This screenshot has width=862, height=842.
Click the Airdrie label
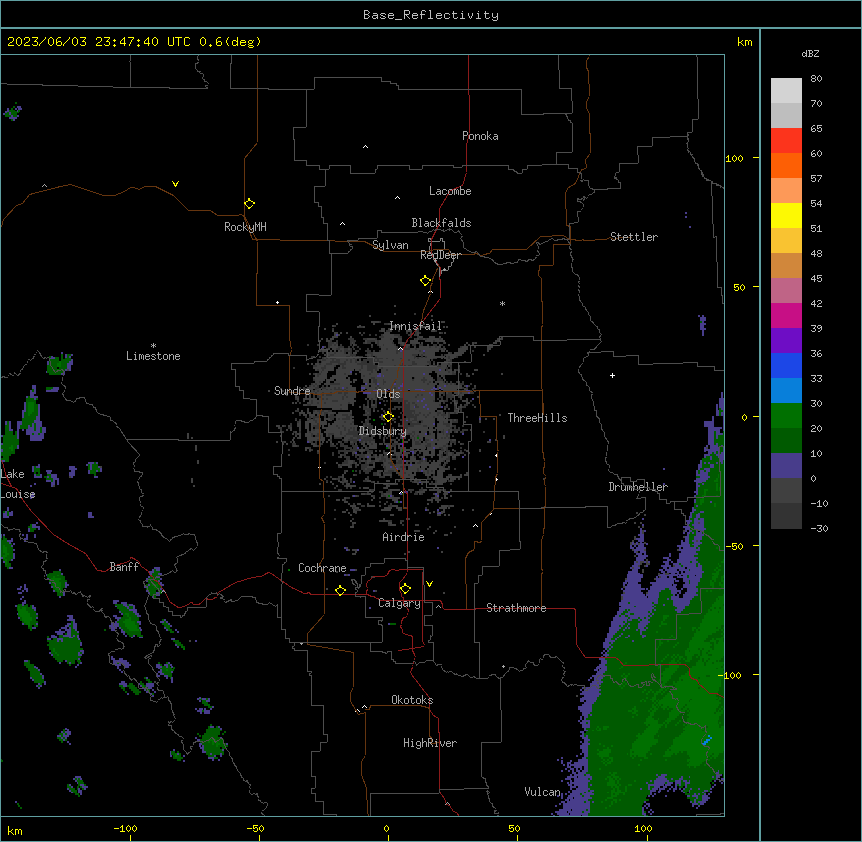[x=404, y=537]
